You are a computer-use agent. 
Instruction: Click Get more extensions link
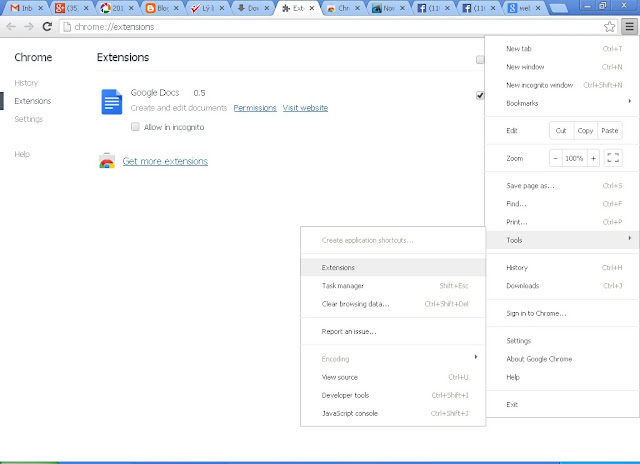pyautogui.click(x=165, y=161)
